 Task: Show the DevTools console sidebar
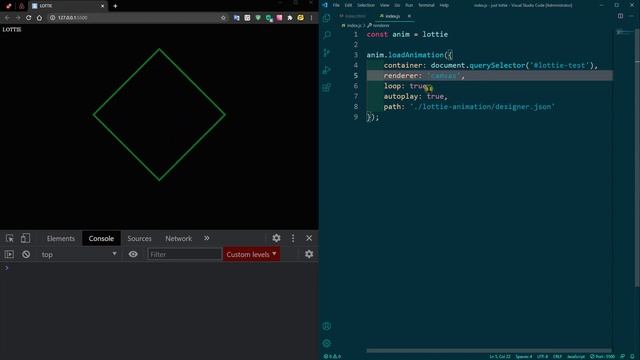[x=9, y=254]
